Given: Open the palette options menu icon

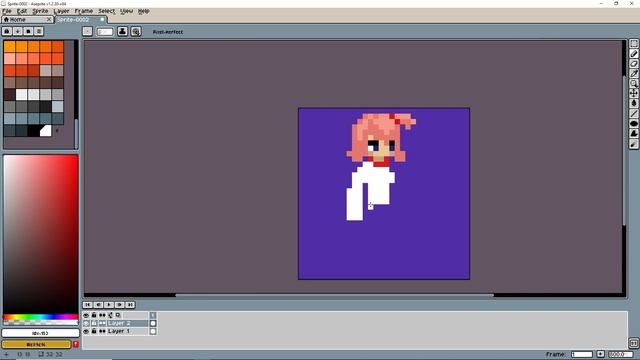Looking at the screenshot, I should 39,31.
